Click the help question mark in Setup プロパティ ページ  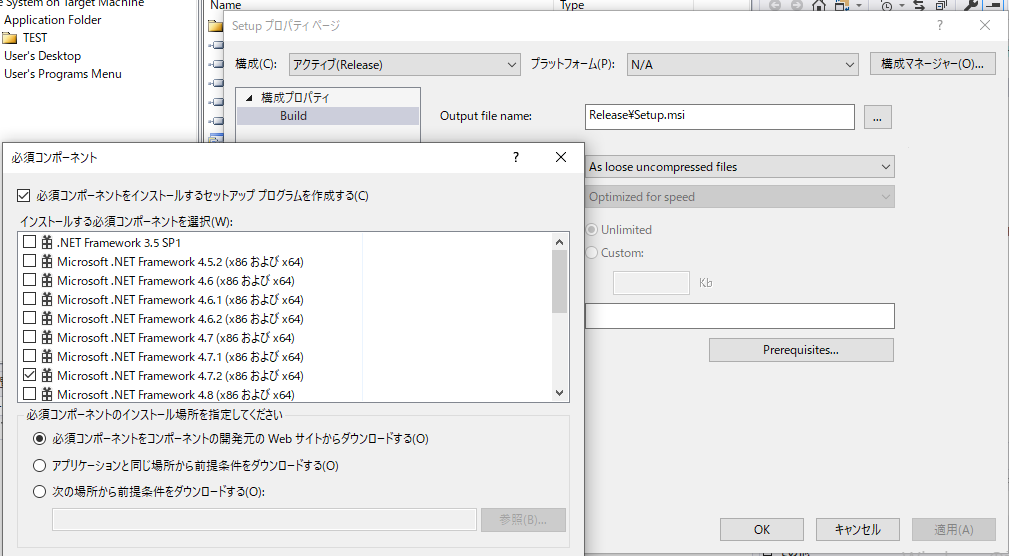tap(940, 25)
